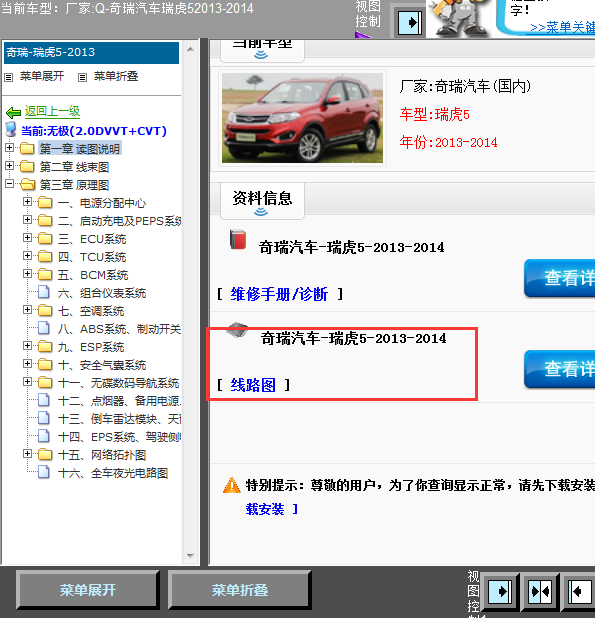Expand 九、ESP系统 node
The image size is (595, 618).
27,345
